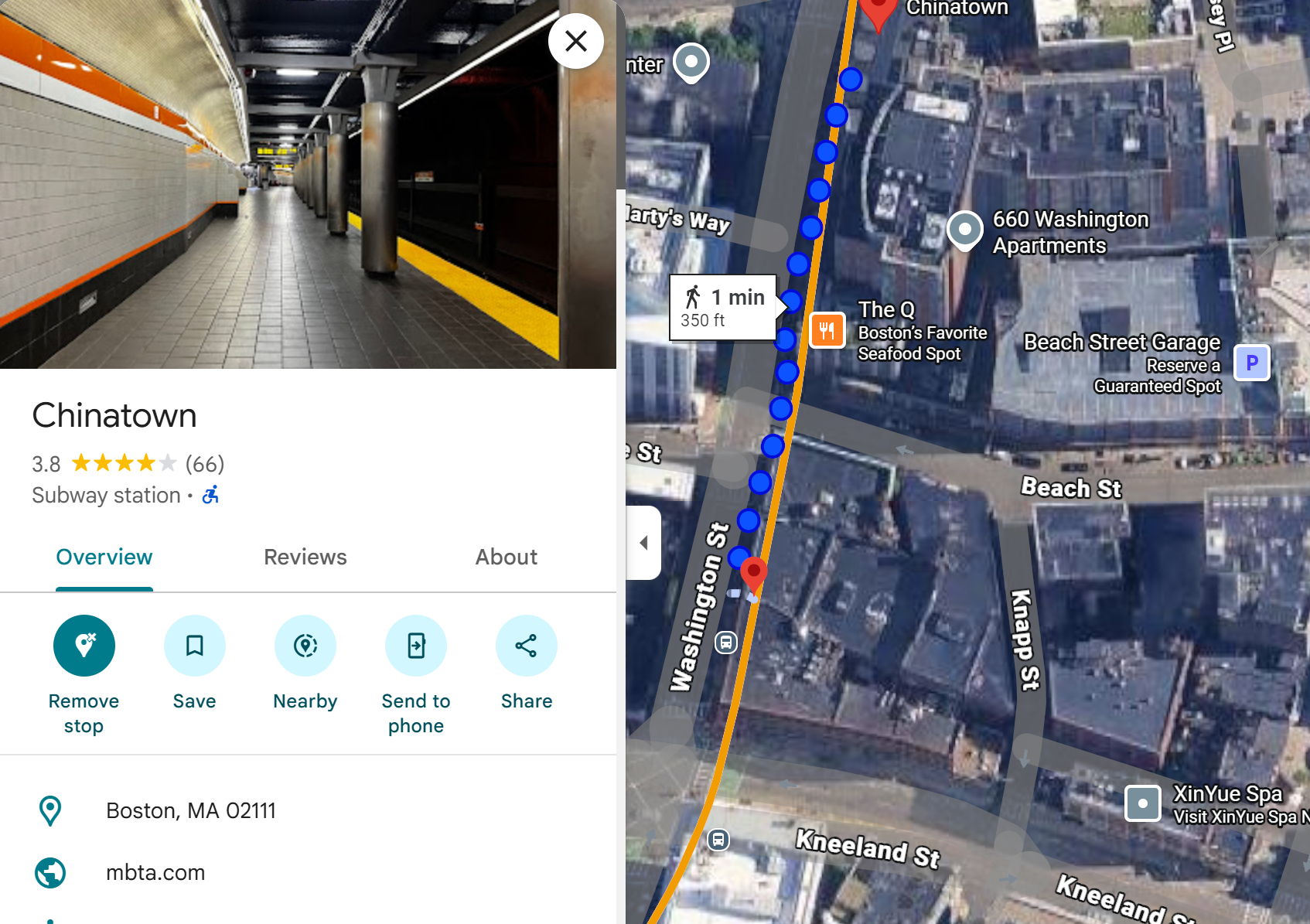Open the About tab
The height and width of the screenshot is (924, 1310).
tap(507, 557)
